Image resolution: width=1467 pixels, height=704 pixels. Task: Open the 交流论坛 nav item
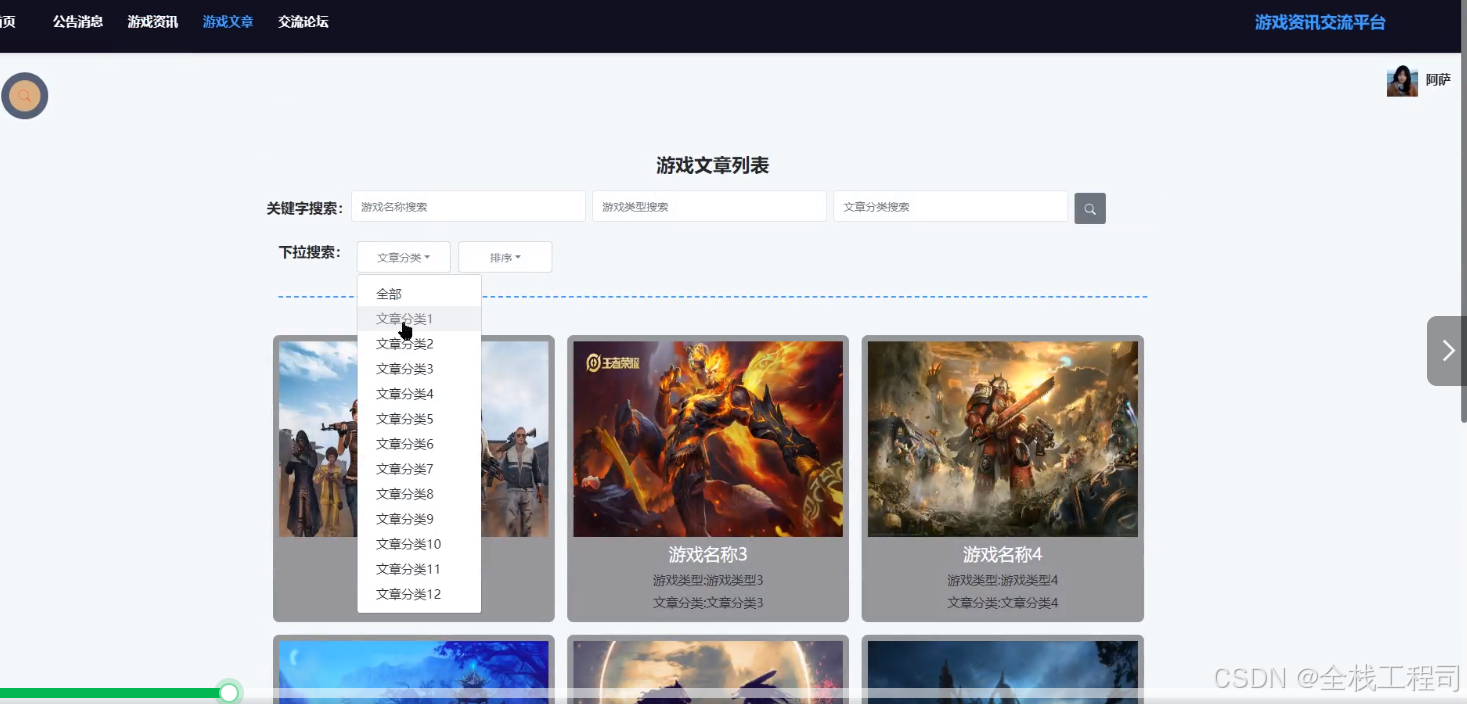point(303,21)
